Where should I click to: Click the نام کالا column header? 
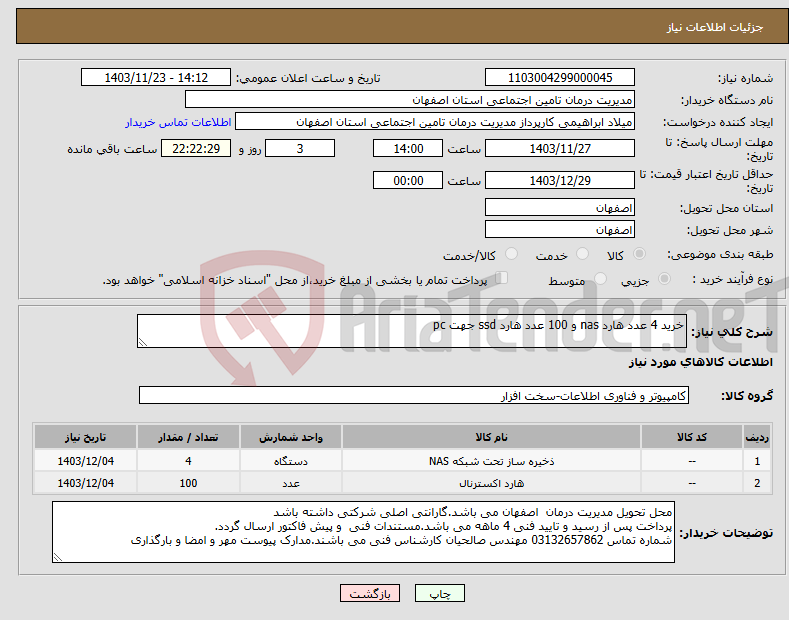point(491,437)
